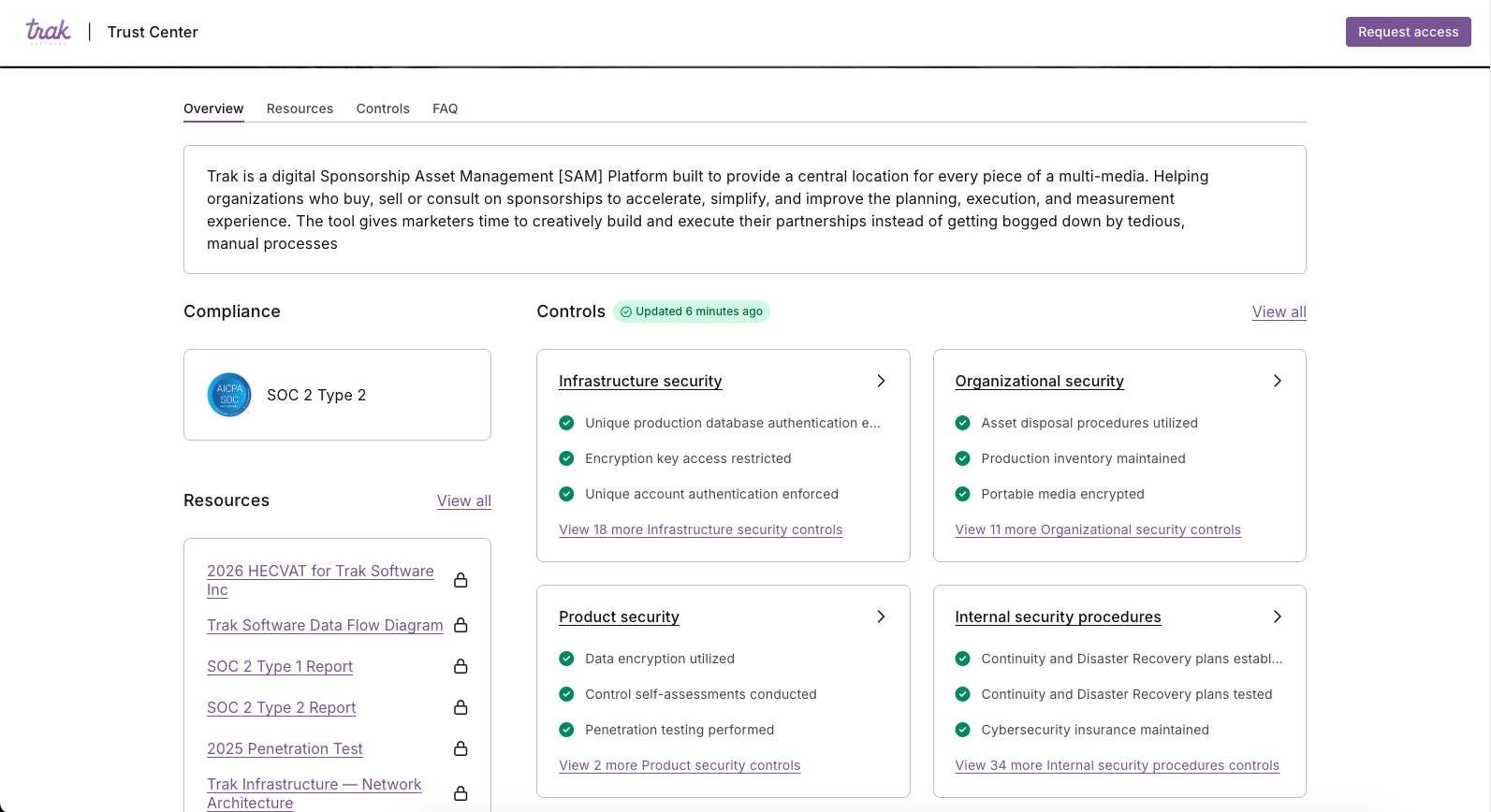Open the Trak Software Data Flow Diagram

[325, 625]
